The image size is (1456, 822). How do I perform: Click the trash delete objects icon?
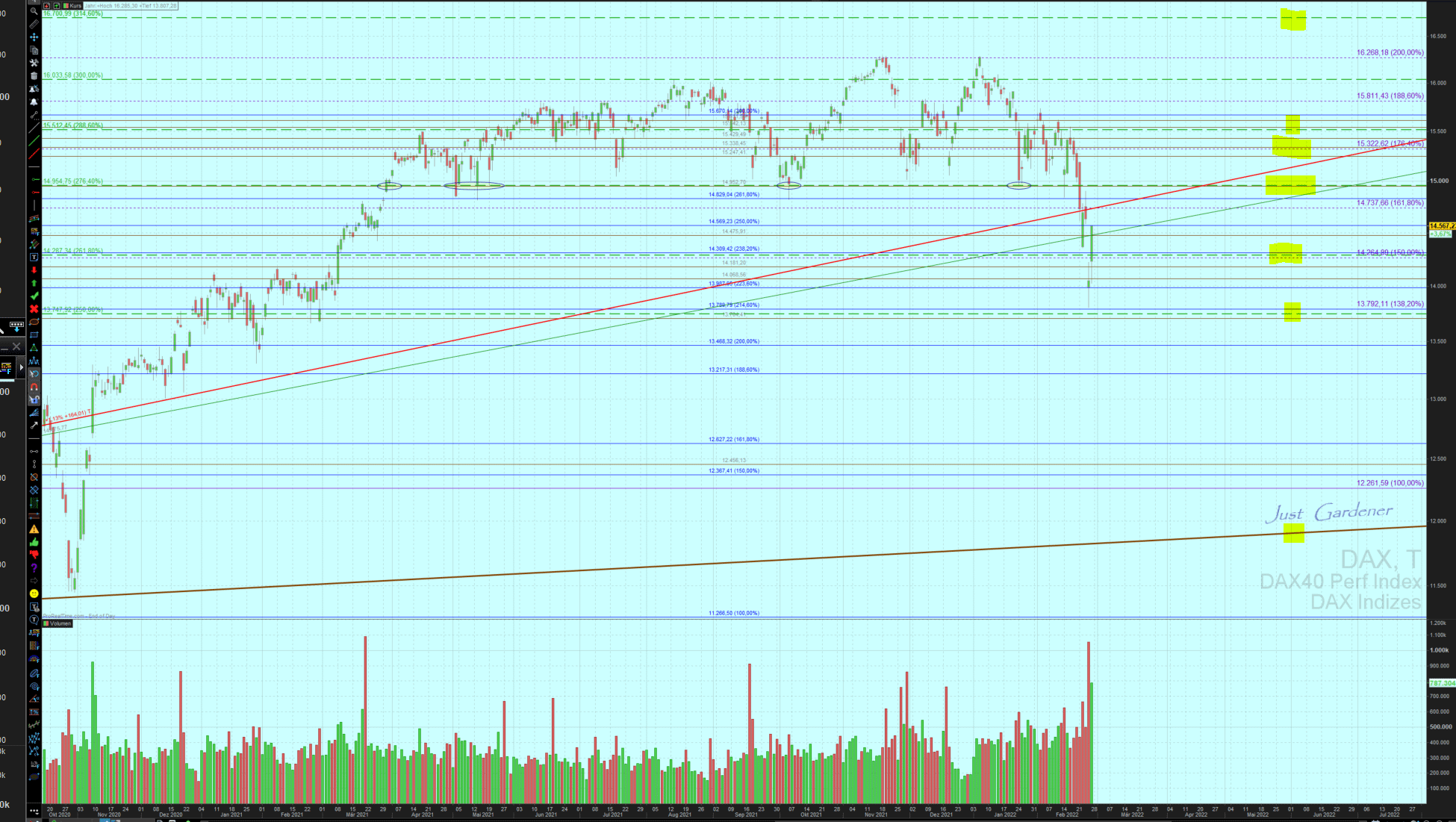[x=34, y=75]
